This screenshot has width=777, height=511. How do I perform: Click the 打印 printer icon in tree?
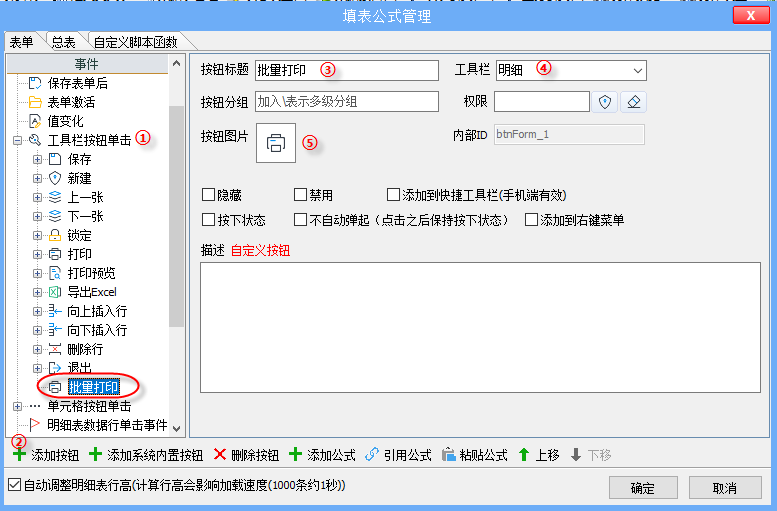(x=55, y=254)
